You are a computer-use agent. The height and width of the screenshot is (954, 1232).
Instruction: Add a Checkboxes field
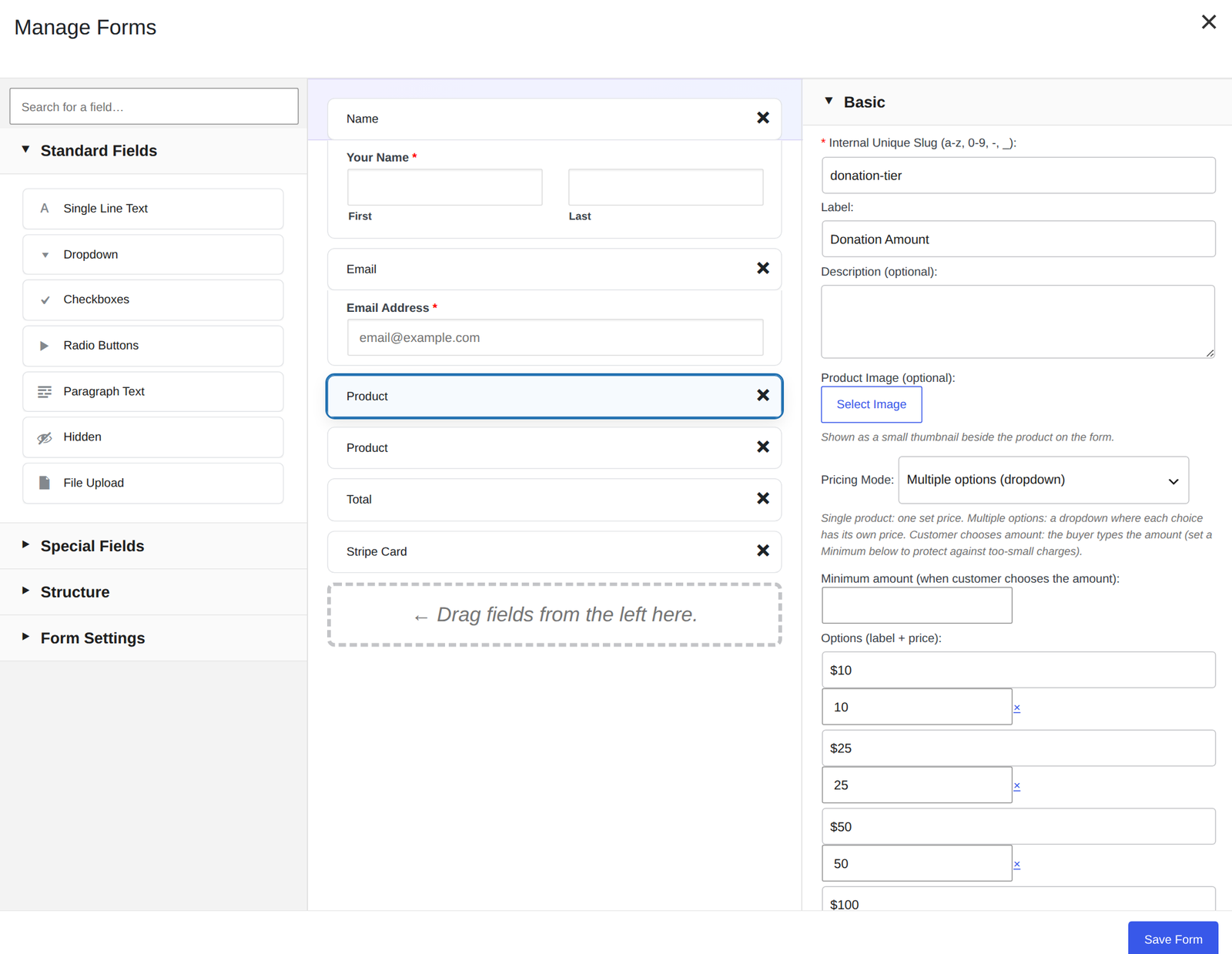click(153, 300)
